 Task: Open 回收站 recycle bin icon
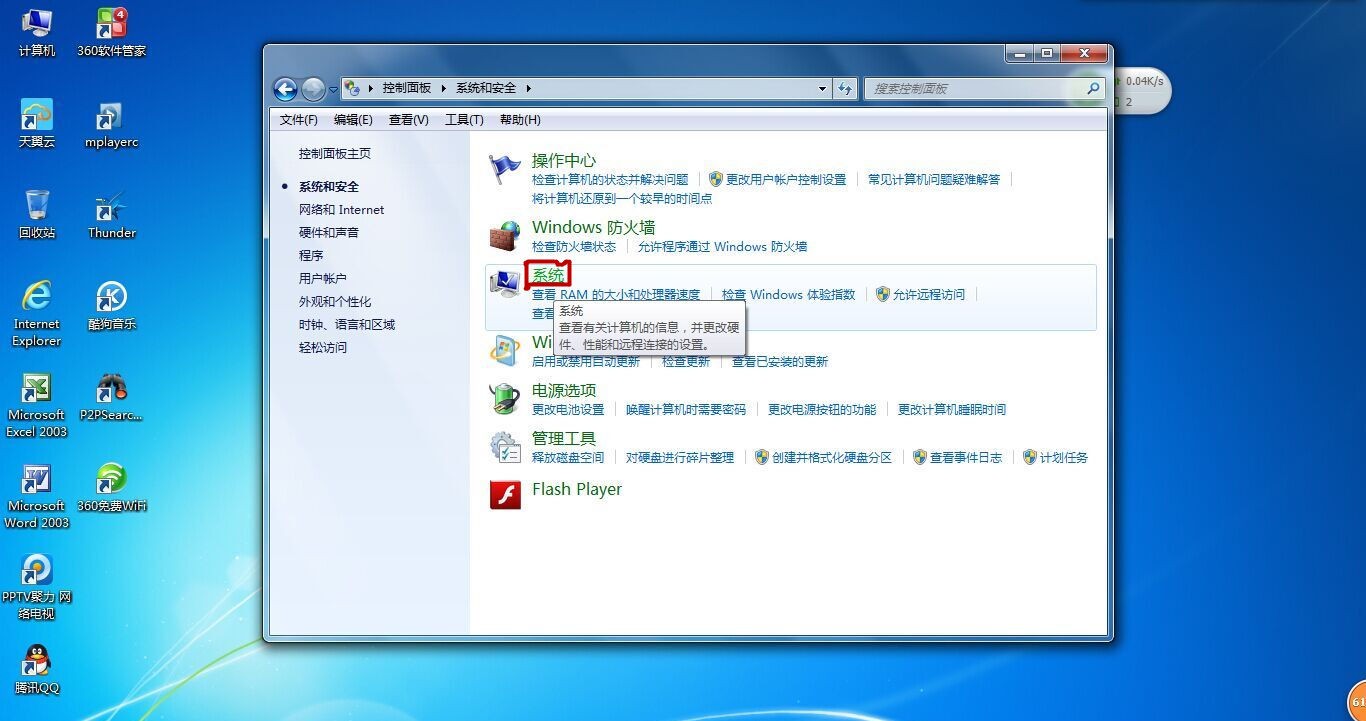(37, 214)
